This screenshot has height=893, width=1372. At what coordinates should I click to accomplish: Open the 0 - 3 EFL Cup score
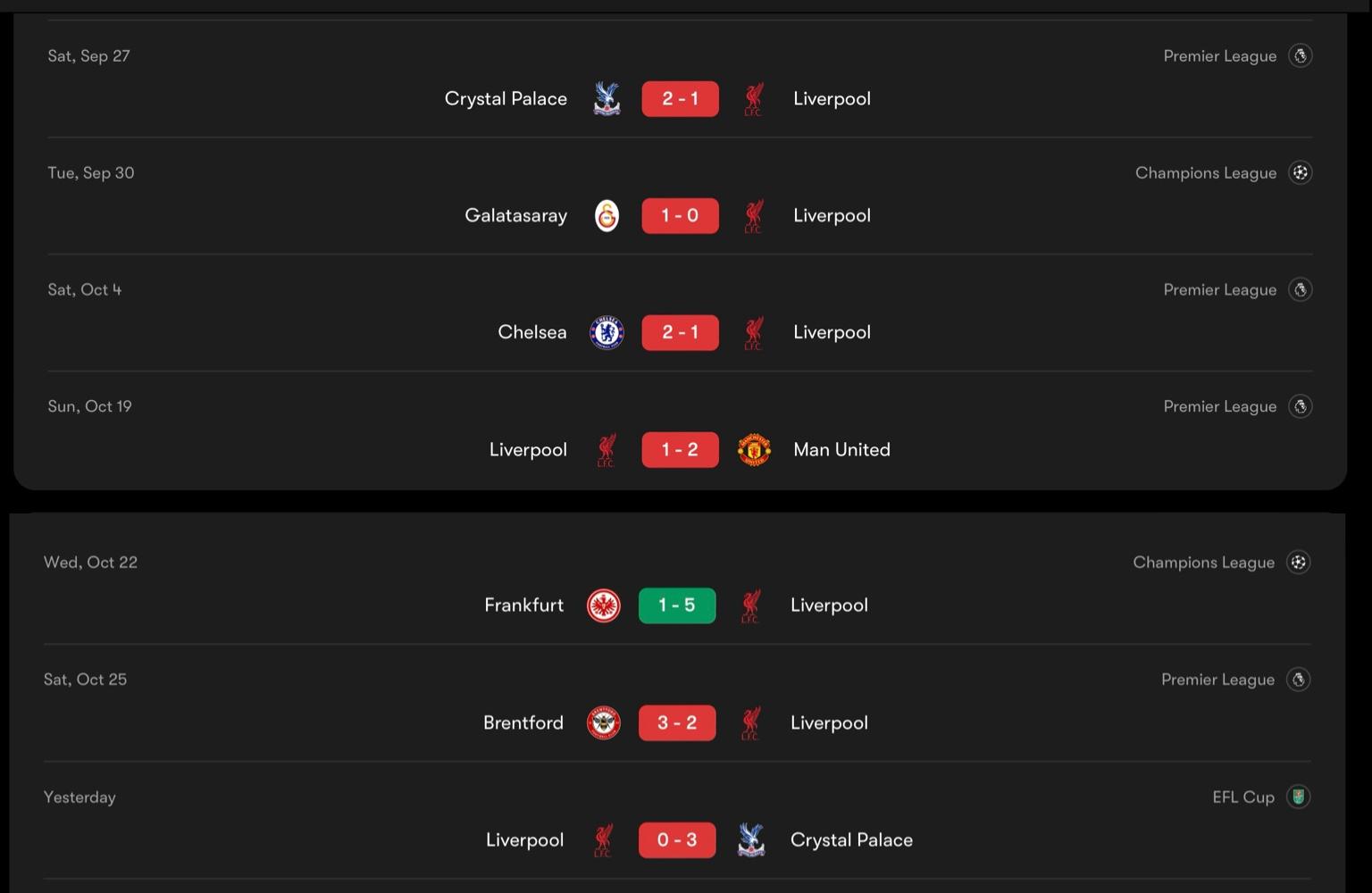[677, 839]
